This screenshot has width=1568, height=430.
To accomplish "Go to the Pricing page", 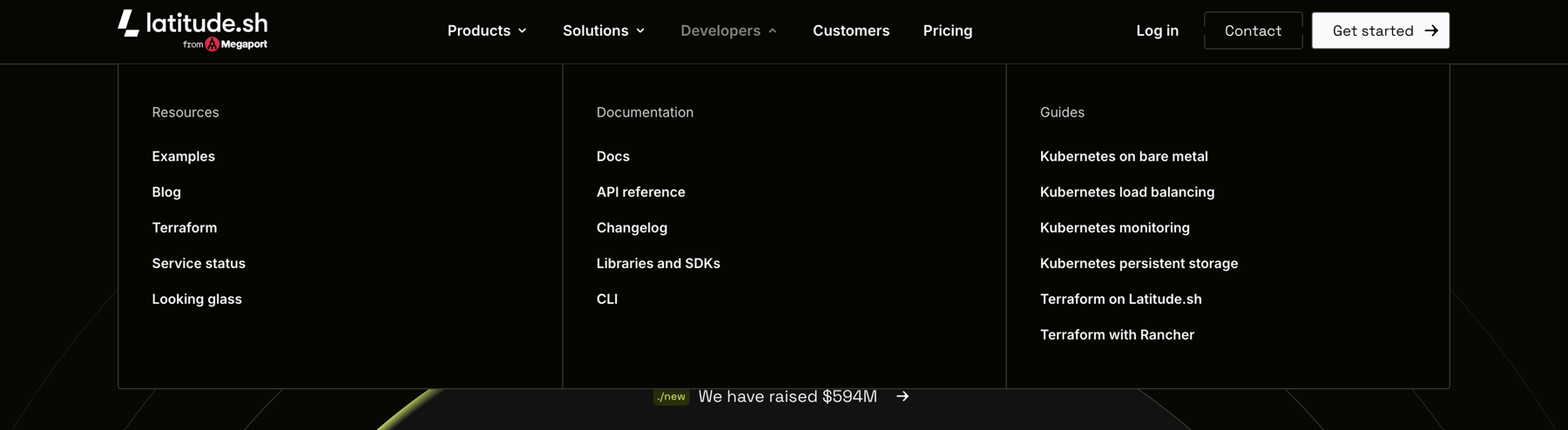I will 948,30.
